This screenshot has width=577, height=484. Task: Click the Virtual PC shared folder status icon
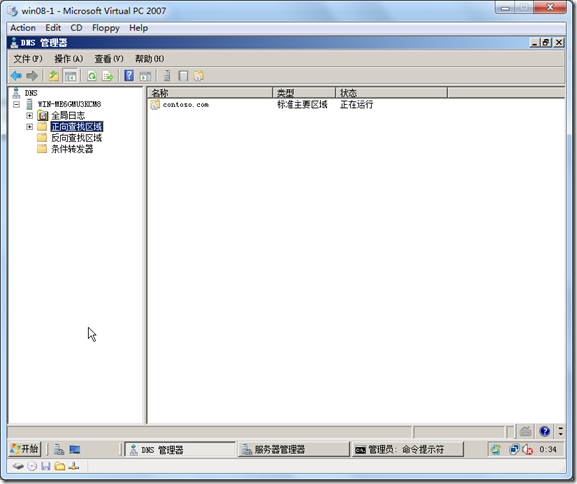tap(60, 467)
